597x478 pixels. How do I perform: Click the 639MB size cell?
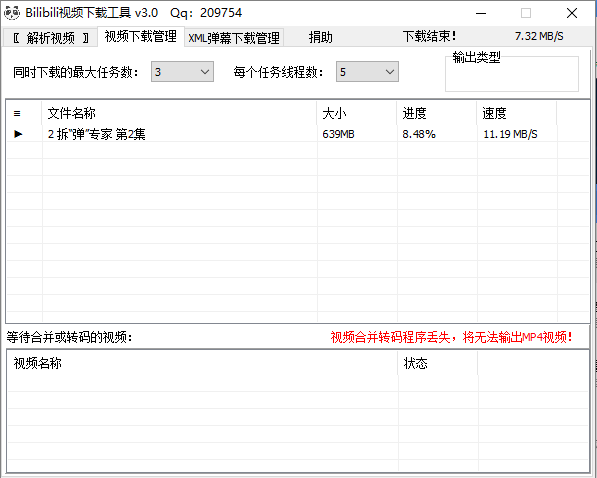(338, 134)
